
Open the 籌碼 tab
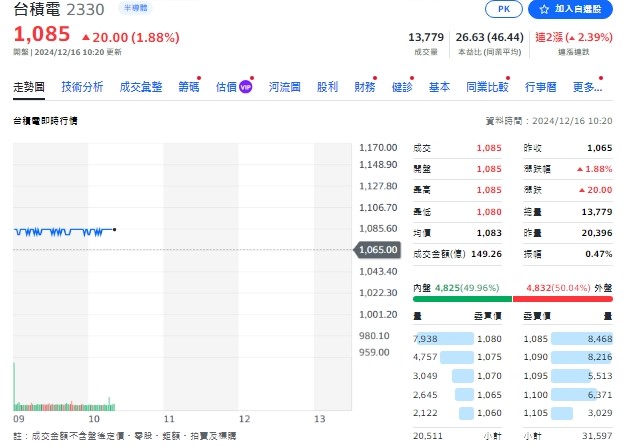point(189,87)
